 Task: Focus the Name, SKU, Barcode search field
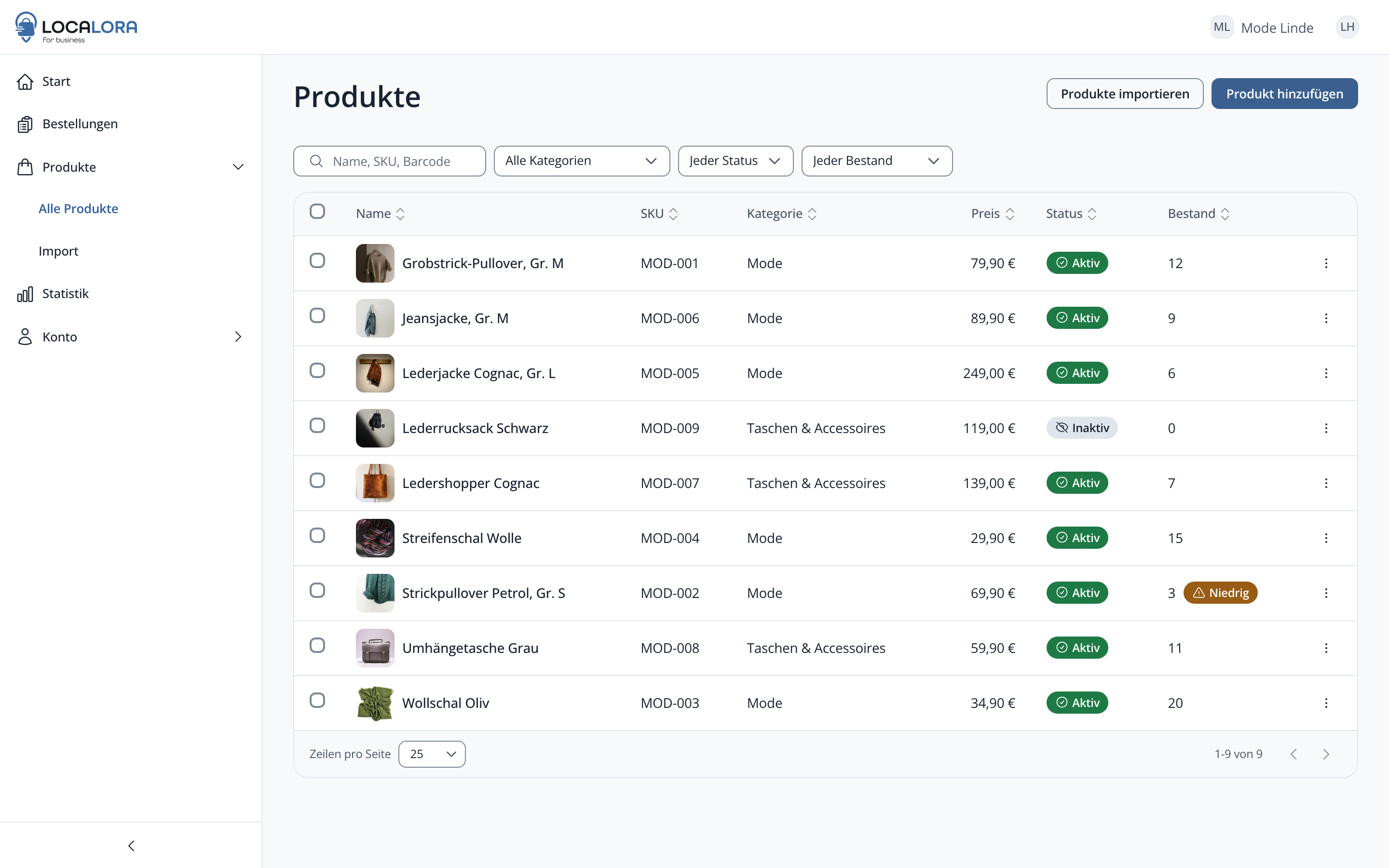[390, 161]
